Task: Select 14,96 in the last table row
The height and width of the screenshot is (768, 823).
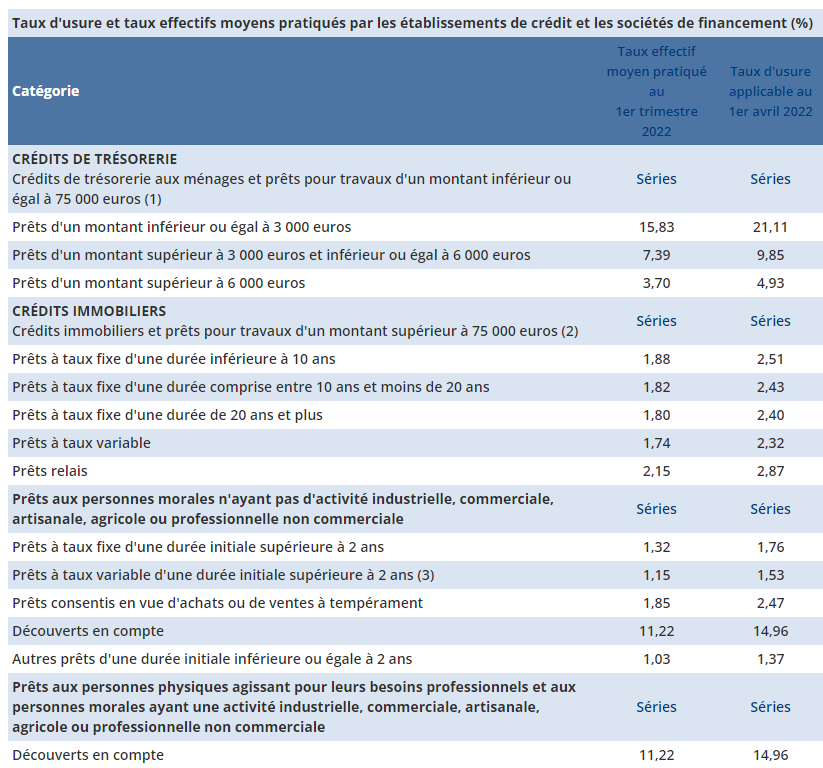Action: 770,755
